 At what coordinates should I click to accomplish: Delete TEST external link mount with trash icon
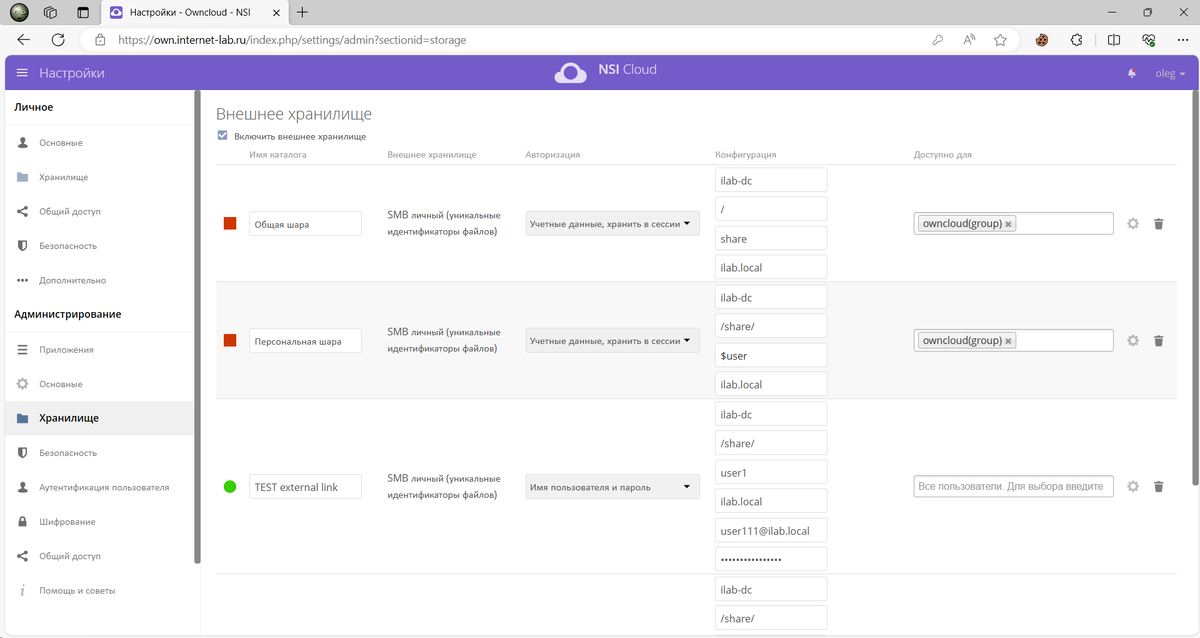(x=1158, y=486)
